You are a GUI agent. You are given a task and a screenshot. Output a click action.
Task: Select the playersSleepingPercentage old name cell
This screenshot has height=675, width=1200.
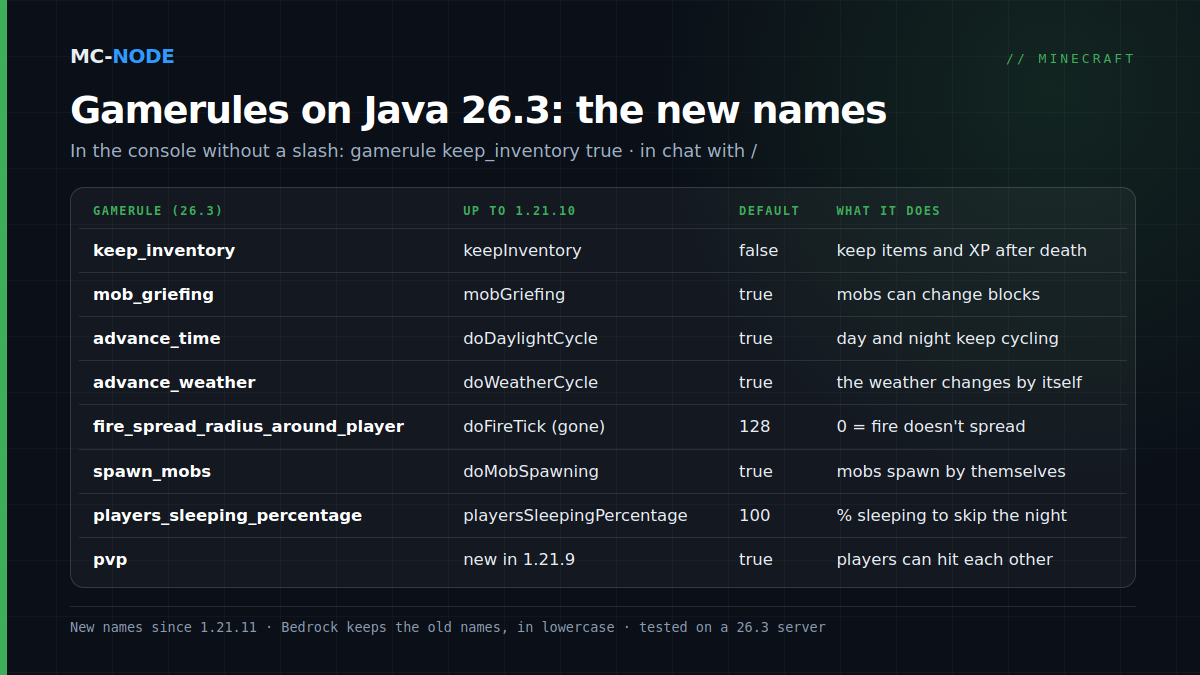(575, 515)
